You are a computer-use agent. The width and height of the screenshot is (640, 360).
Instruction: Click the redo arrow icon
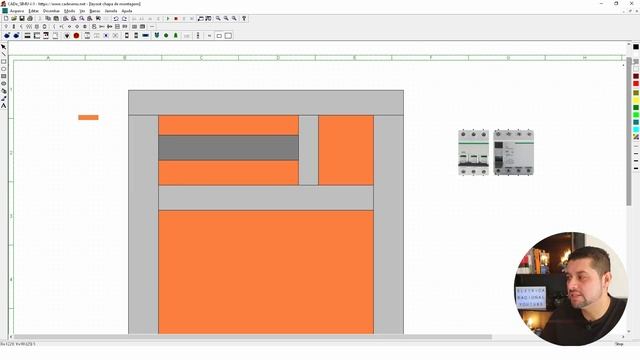(x=124, y=18)
